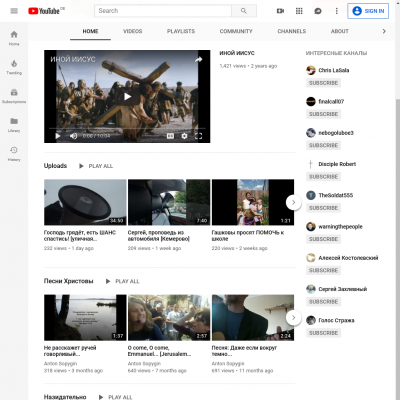Open the TheSoldat555 channel avatar
Screen dimensions: 400x400
coord(311,195)
